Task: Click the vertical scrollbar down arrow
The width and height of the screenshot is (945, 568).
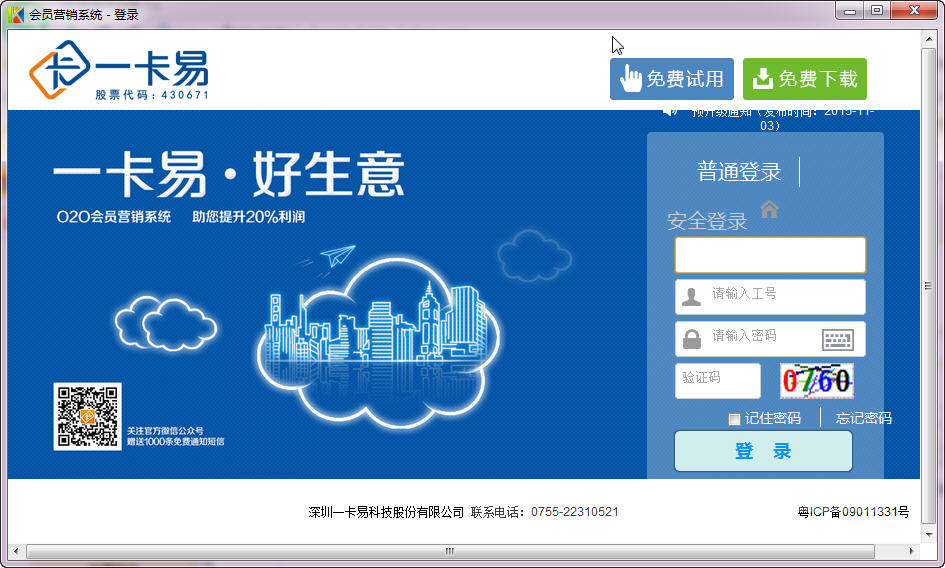Action: [x=930, y=535]
